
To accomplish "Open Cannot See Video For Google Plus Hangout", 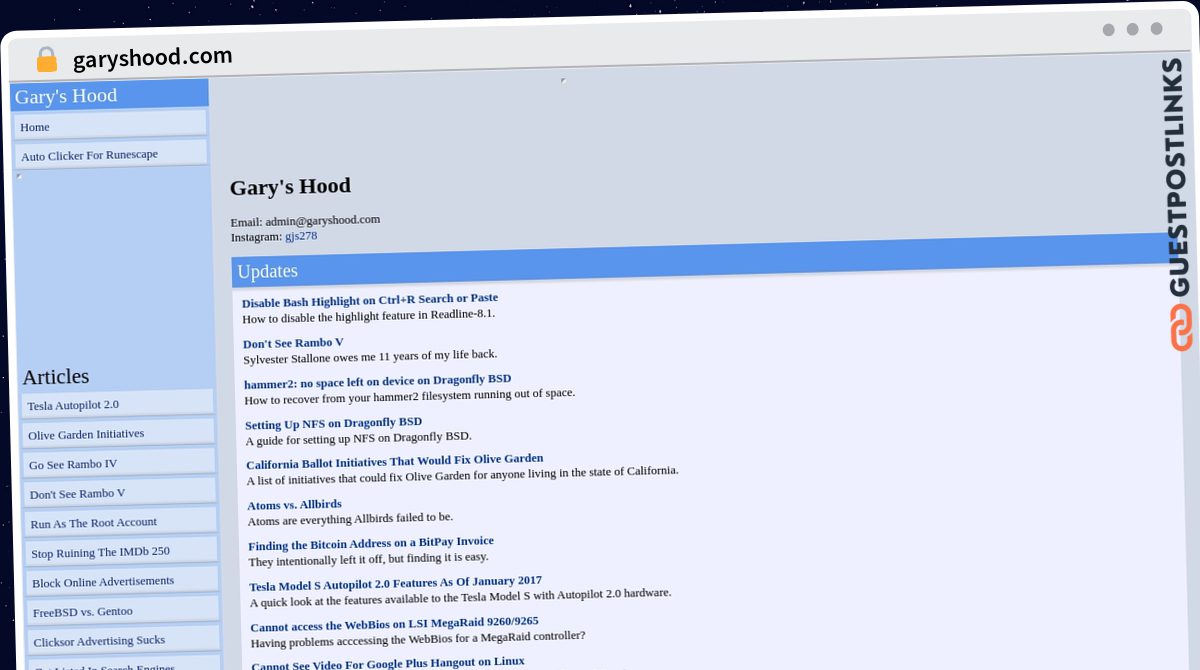I will click(x=388, y=663).
